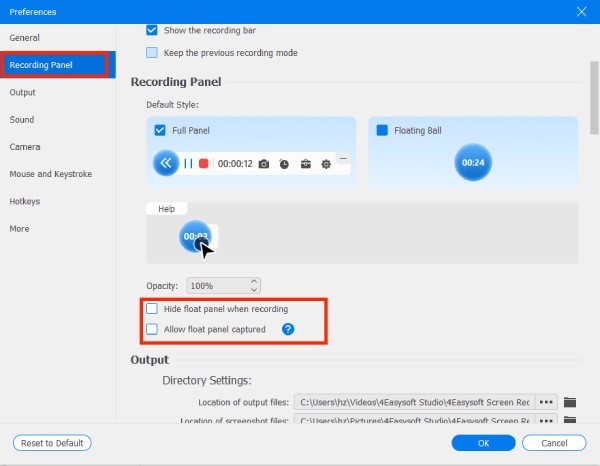Image resolution: width=600 pixels, height=466 pixels.
Task: Click the gear settings icon in panel preview
Action: [x=326, y=164]
